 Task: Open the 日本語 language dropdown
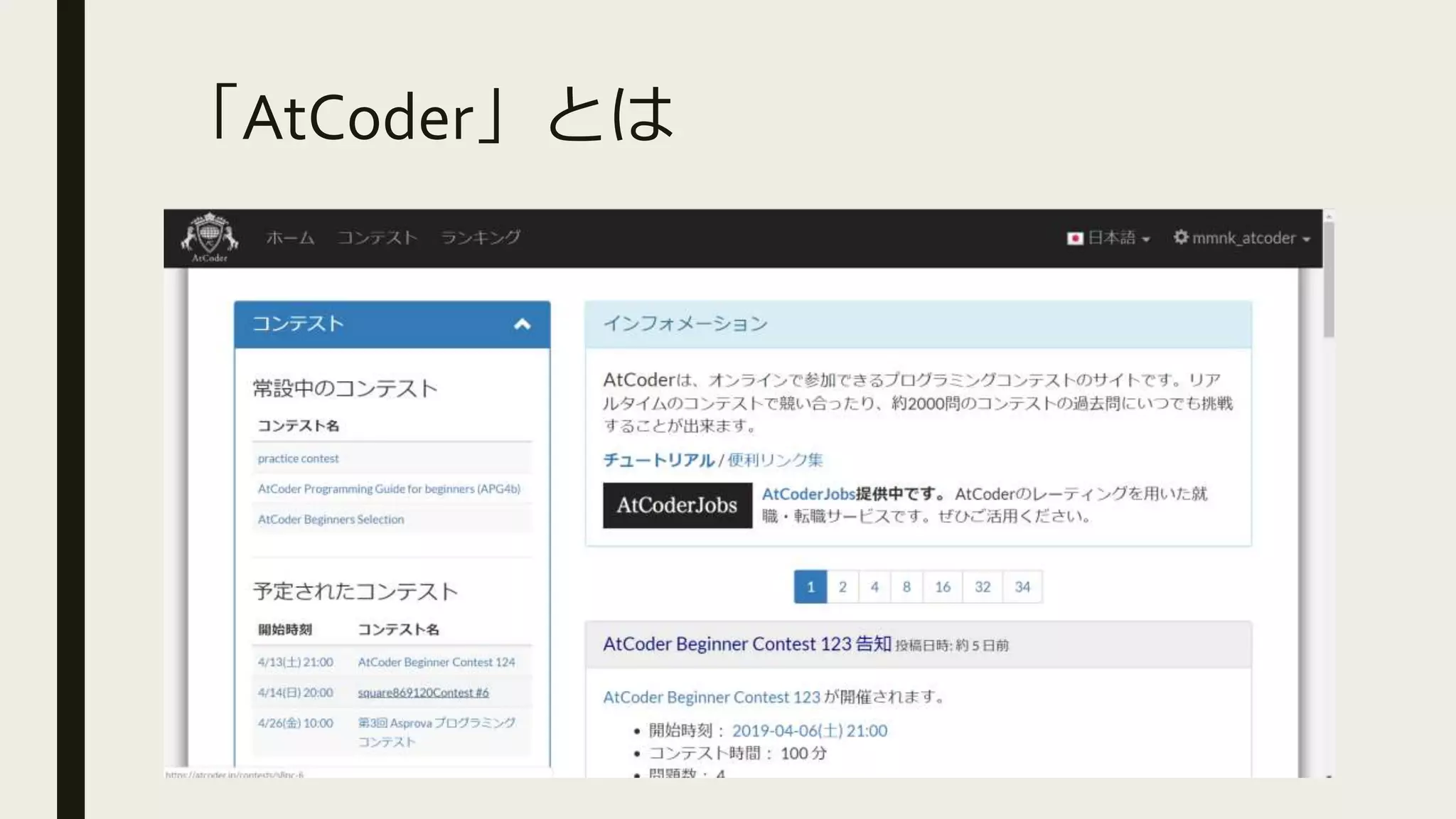[1108, 238]
